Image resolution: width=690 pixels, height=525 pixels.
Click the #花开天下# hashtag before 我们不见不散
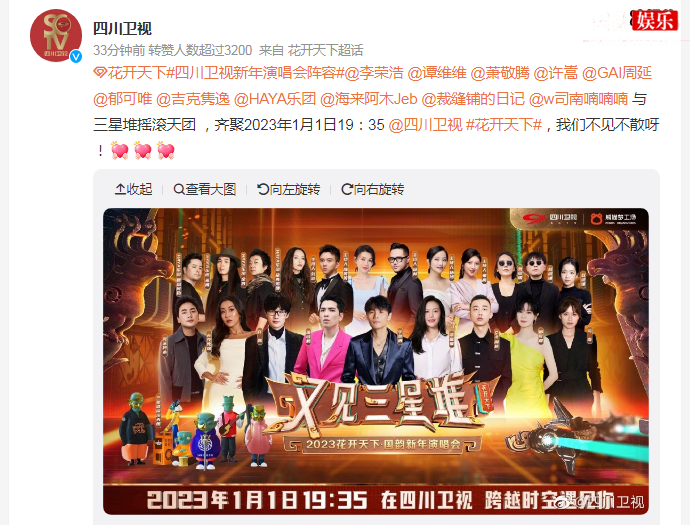pyautogui.click(x=504, y=125)
